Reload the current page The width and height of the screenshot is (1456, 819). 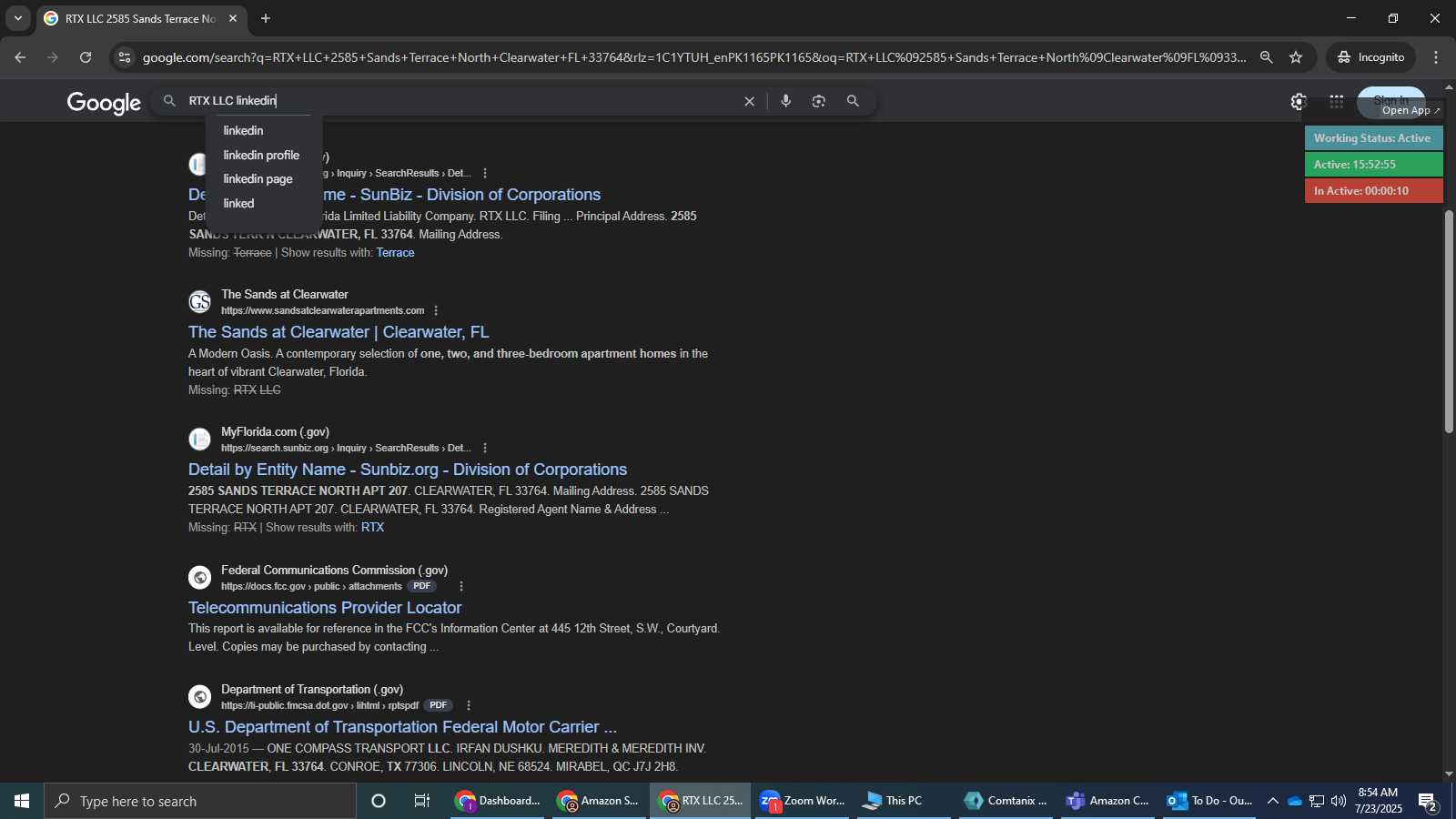click(86, 57)
